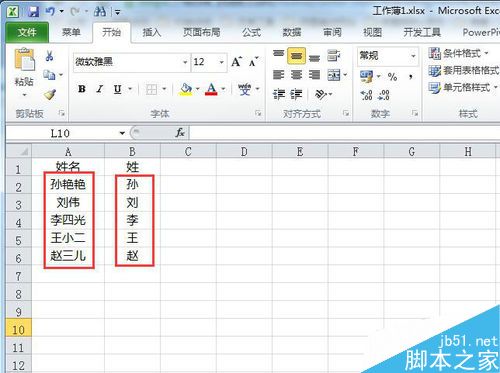
Task: Click the Paste clipboard icon
Action: (x=25, y=59)
